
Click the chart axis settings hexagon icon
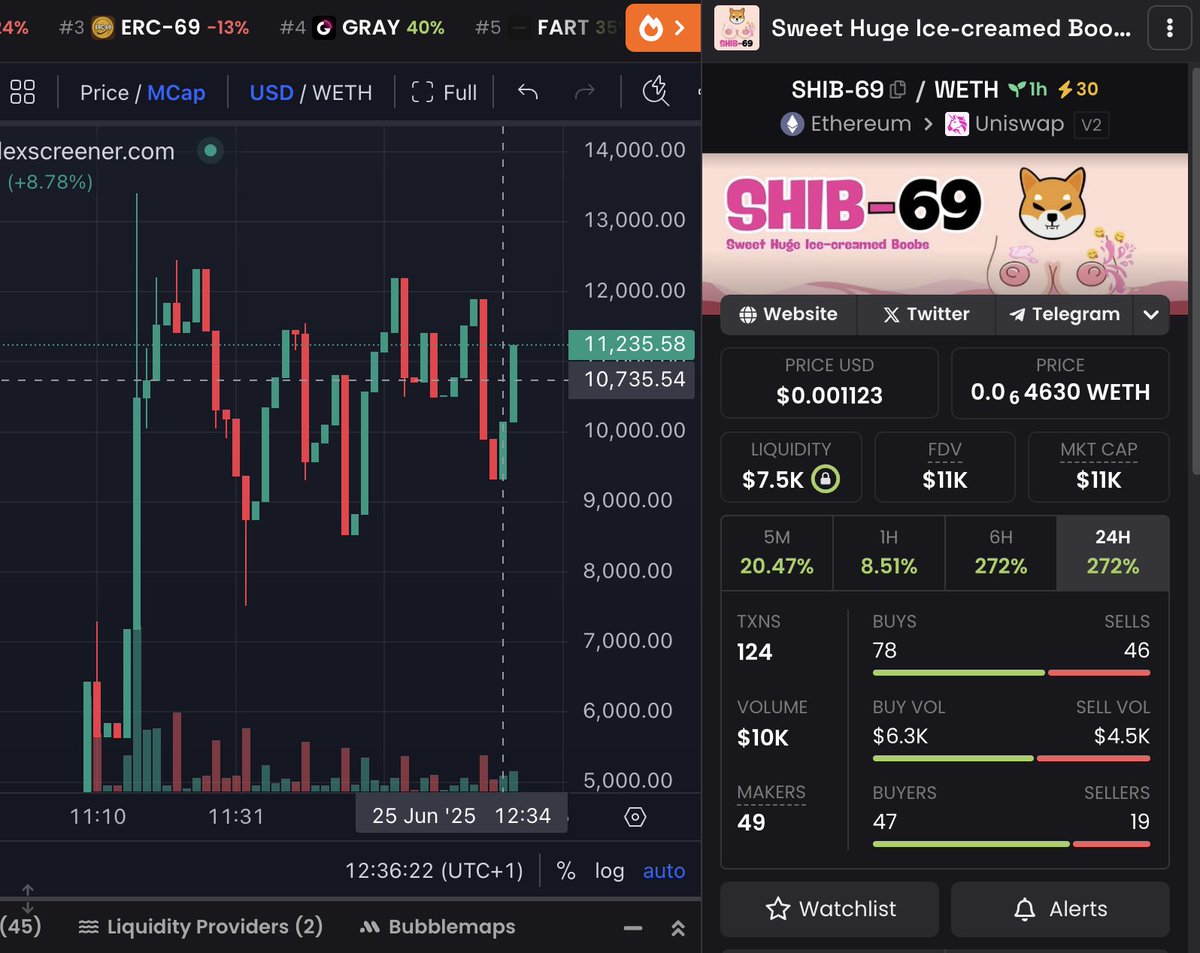(635, 817)
